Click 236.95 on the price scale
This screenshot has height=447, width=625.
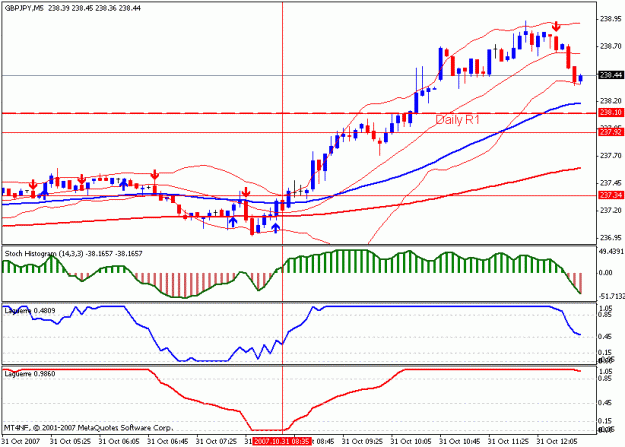(610, 238)
